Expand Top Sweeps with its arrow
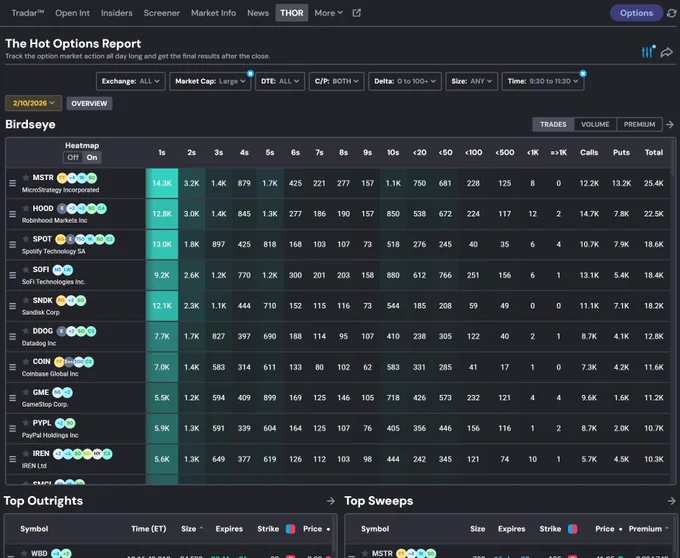 point(671,501)
